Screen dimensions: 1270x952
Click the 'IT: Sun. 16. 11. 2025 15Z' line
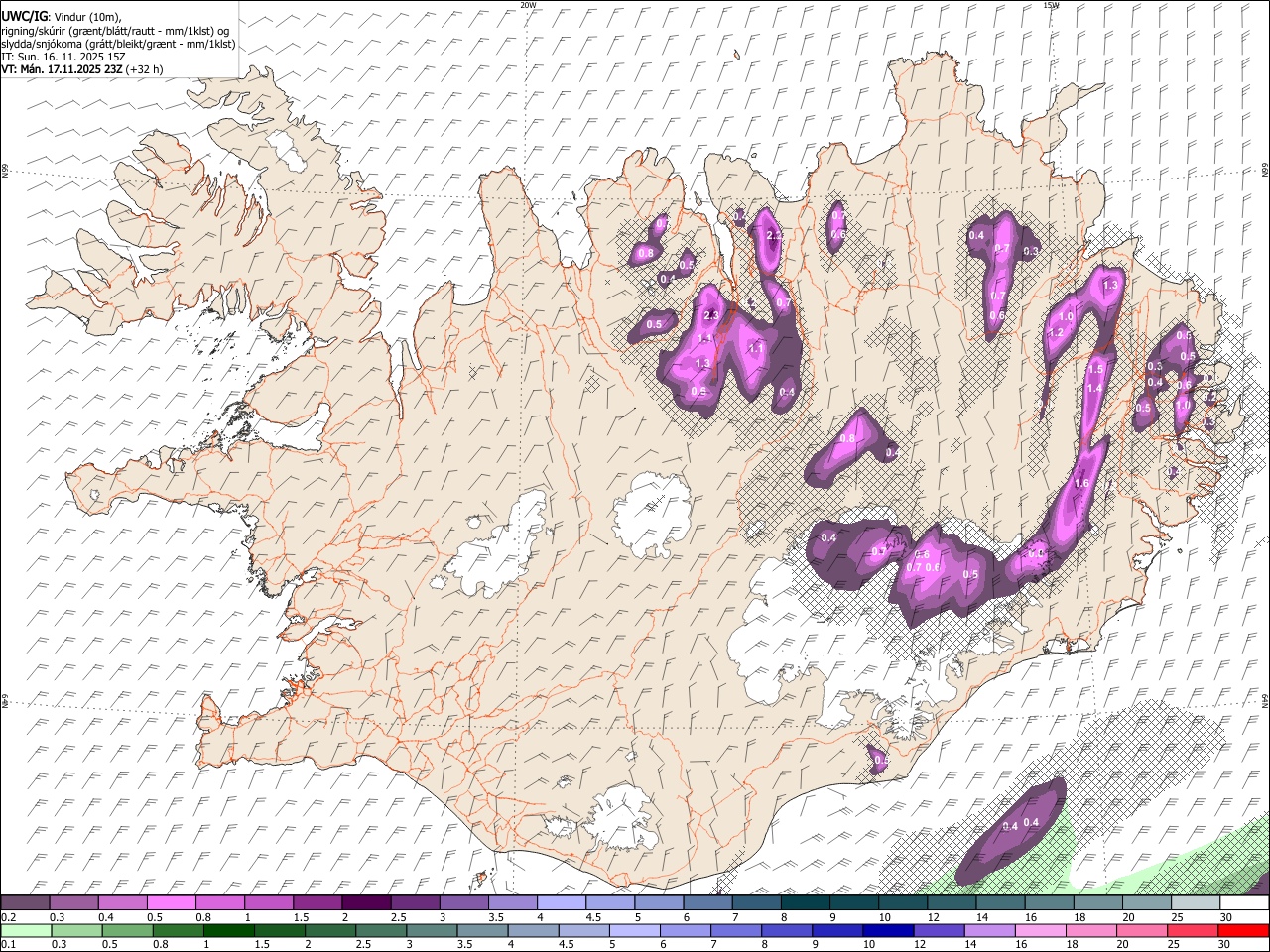[x=63, y=57]
